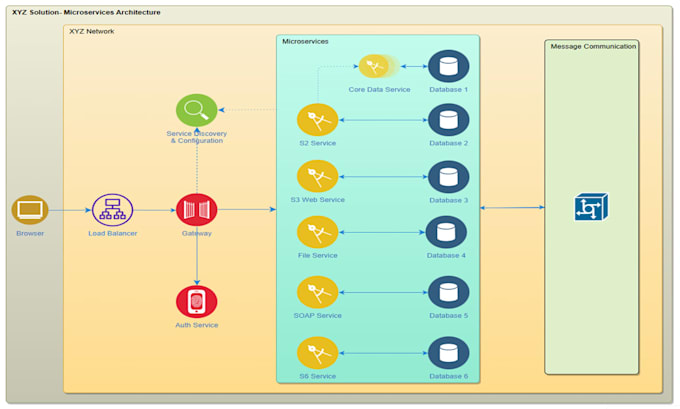Click the 'Database 5' label
Screen dimensions: 680x409
[448, 315]
